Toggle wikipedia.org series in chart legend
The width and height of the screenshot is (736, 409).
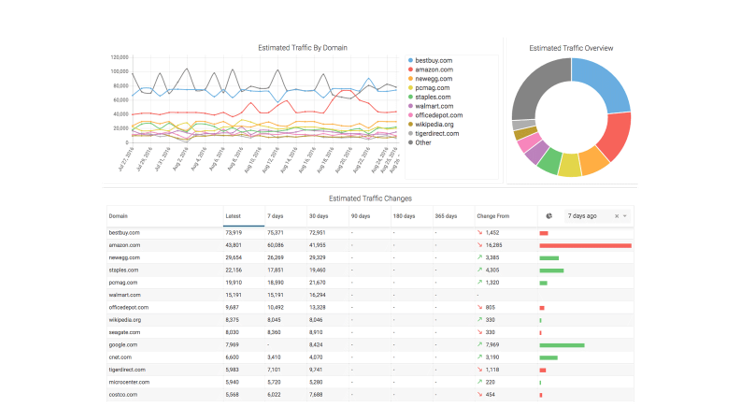pyautogui.click(x=430, y=124)
